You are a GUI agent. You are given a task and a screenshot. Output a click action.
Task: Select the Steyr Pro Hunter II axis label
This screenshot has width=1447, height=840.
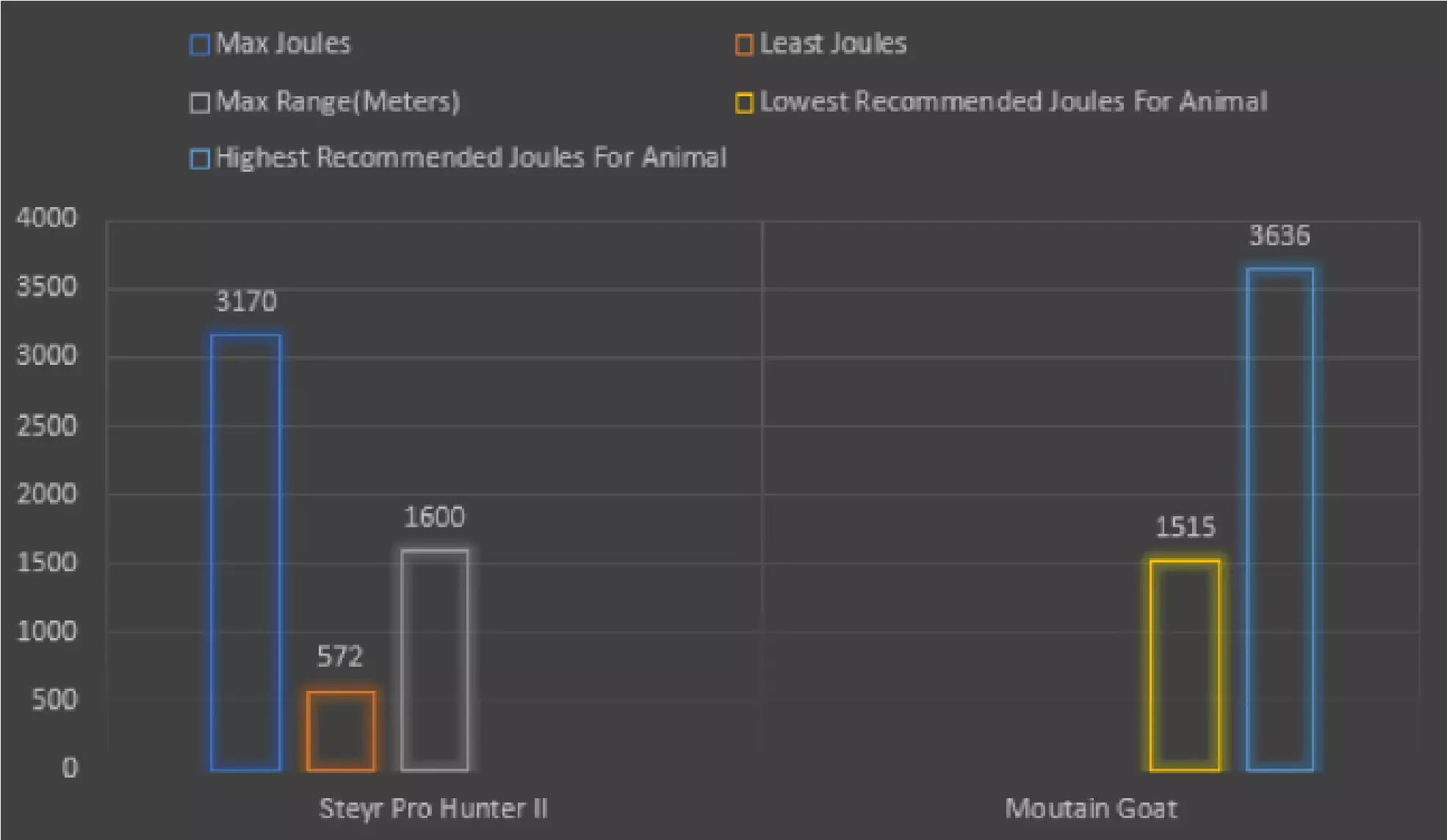pyautogui.click(x=433, y=808)
